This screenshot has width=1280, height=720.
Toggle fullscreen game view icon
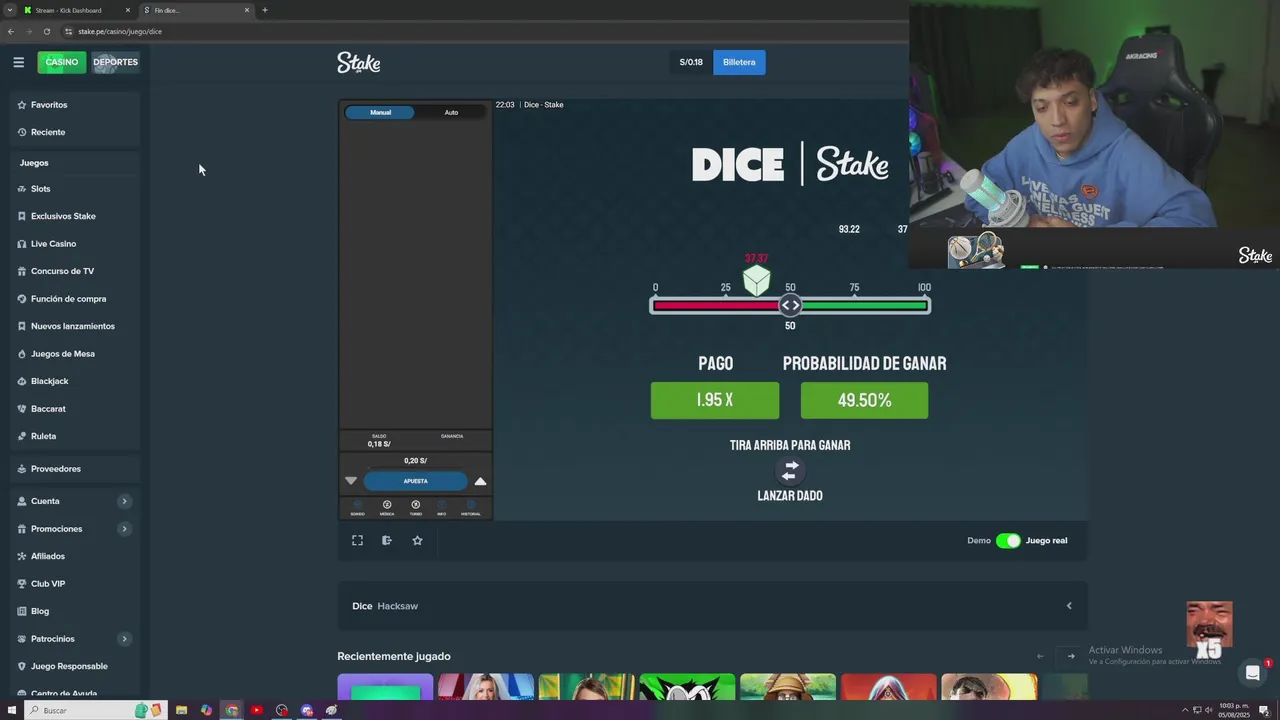click(357, 540)
